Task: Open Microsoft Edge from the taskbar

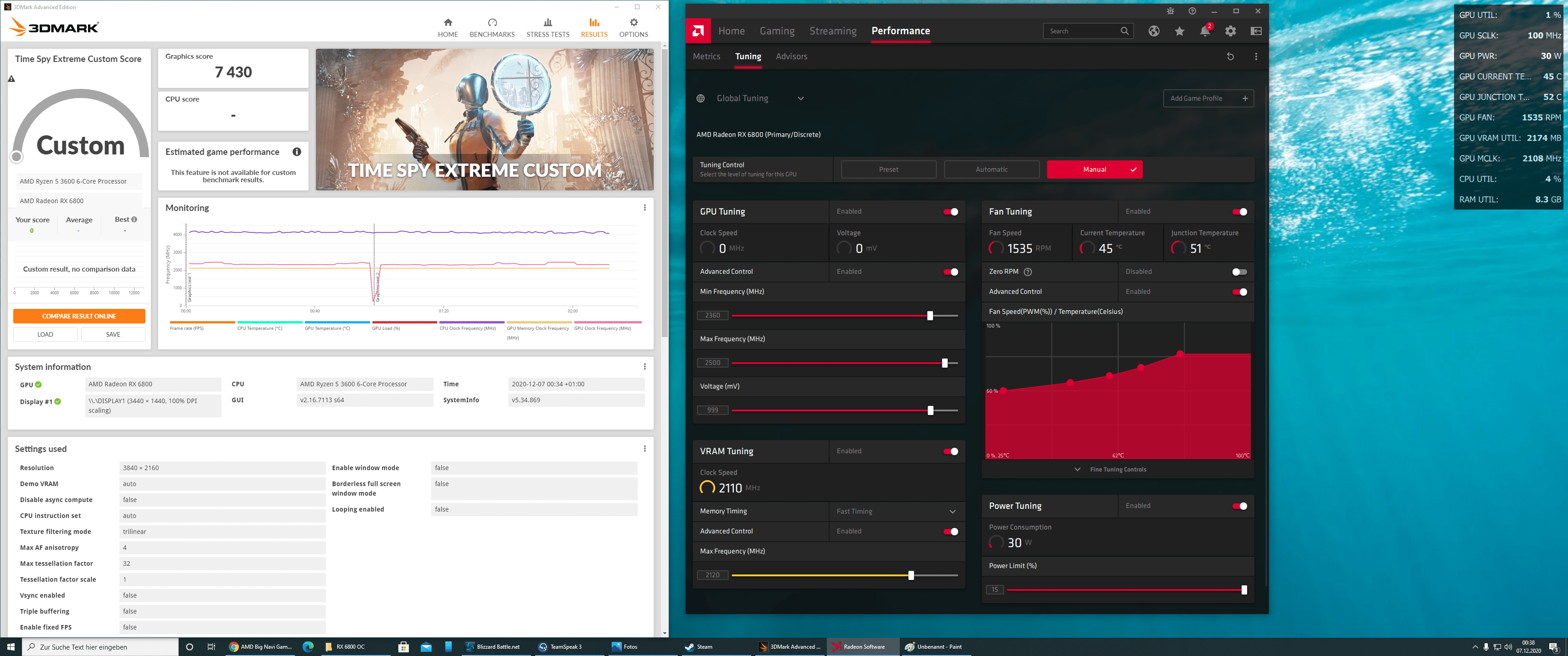Action: pos(308,647)
